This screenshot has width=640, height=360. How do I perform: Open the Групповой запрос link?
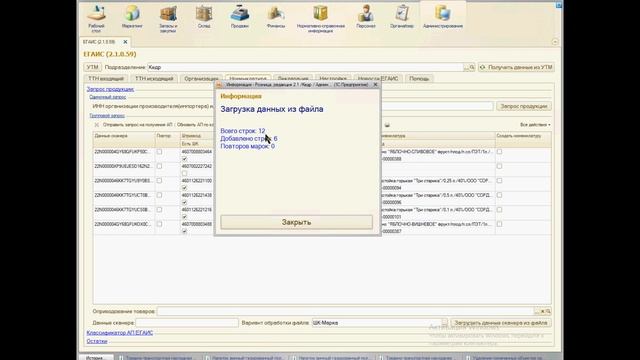click(107, 116)
